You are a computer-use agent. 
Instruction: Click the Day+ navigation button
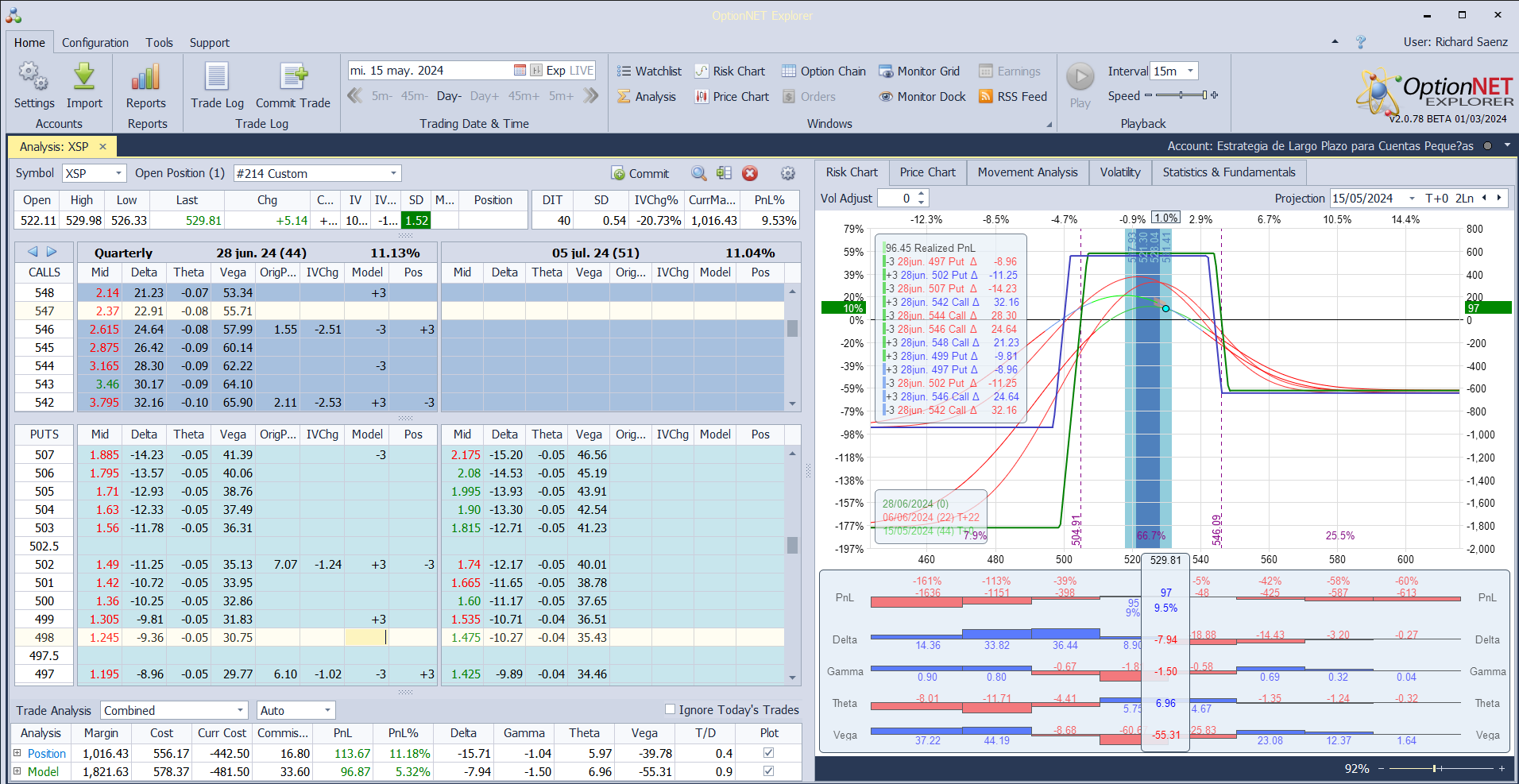click(485, 96)
